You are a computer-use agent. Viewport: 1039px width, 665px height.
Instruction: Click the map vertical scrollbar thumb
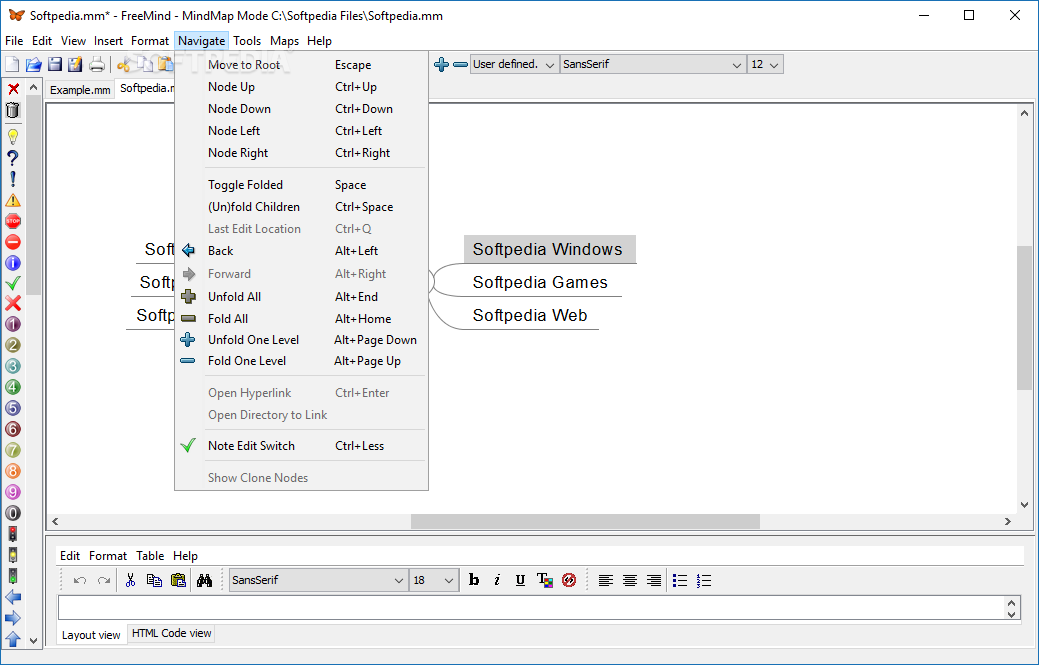(x=1024, y=317)
